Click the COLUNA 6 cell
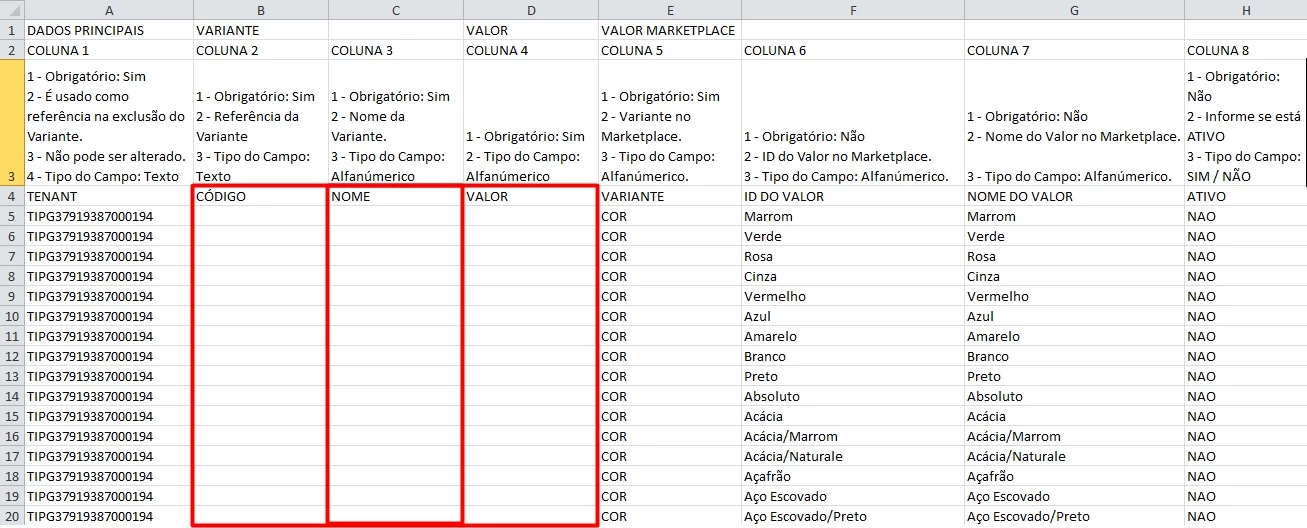1307x528 pixels. click(852, 50)
